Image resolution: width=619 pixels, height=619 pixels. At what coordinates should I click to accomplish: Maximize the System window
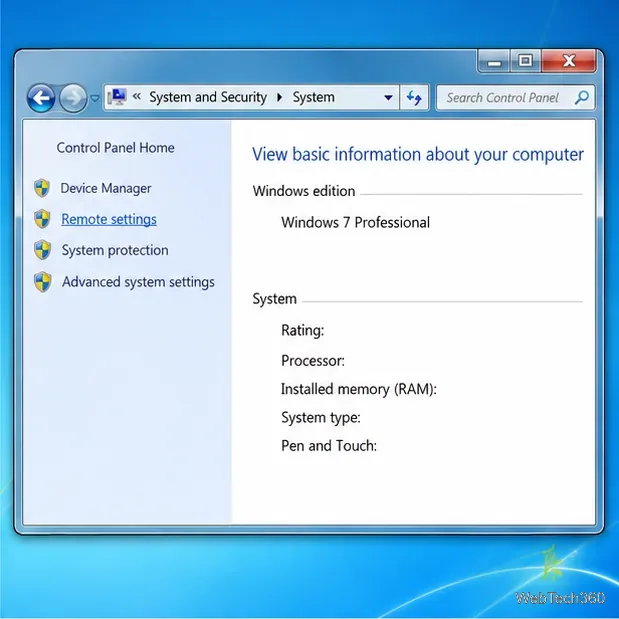[x=525, y=61]
